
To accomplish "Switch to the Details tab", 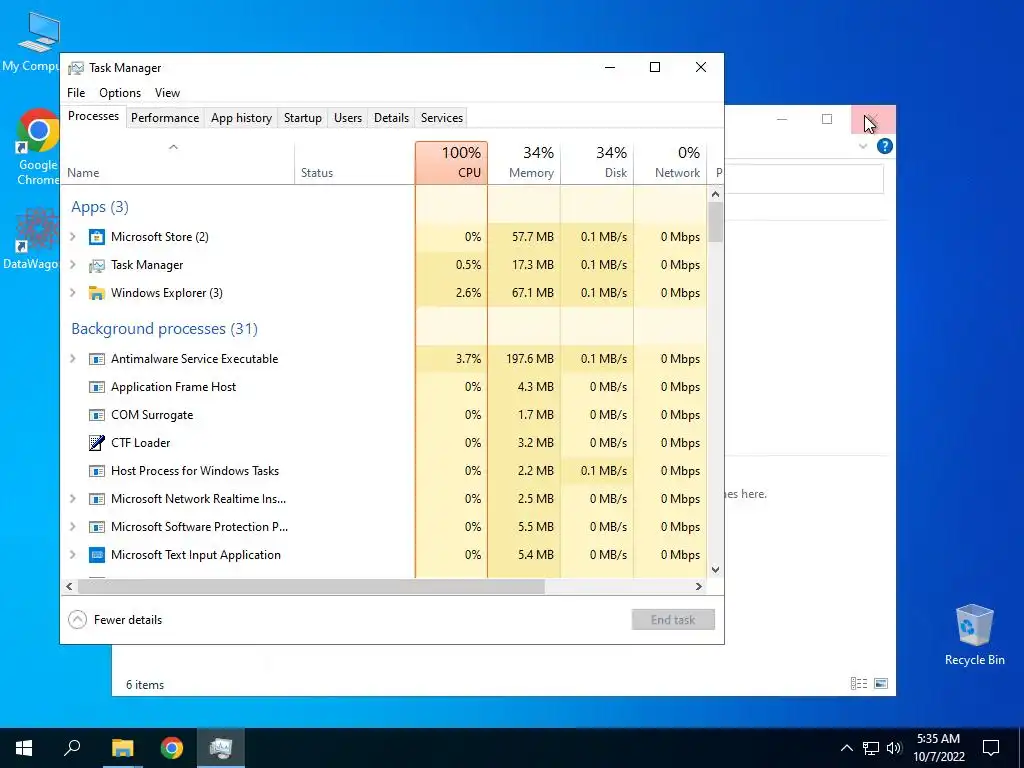I will [391, 118].
